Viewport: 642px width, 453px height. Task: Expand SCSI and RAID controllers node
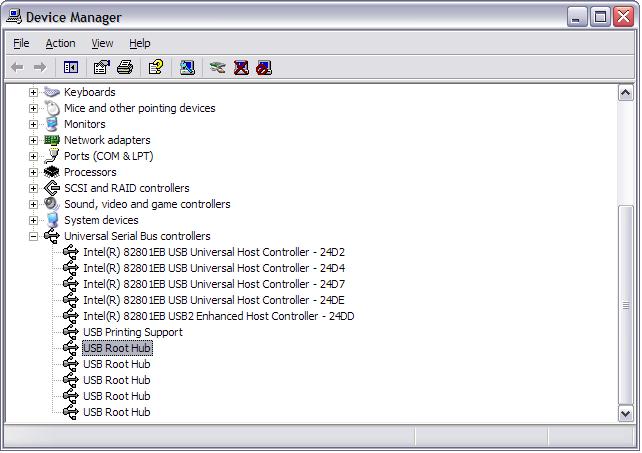tap(33, 188)
